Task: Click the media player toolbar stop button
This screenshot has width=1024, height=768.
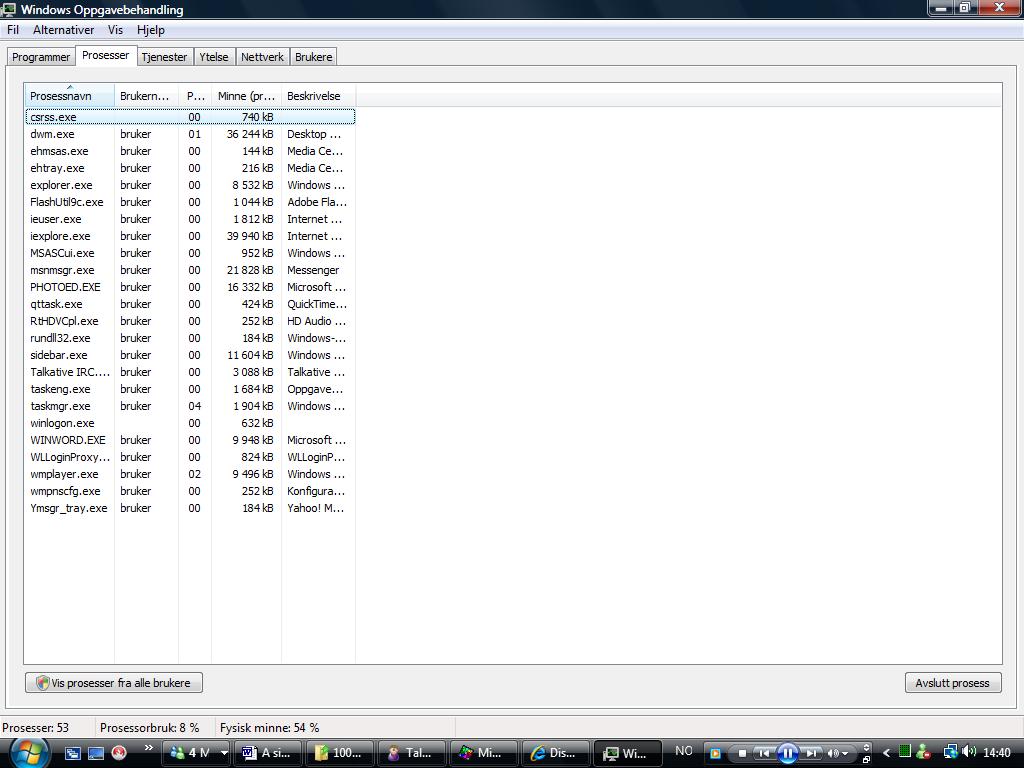Action: (742, 754)
